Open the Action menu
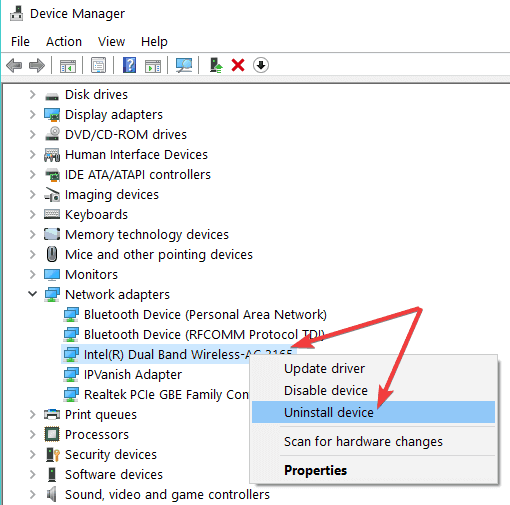 point(64,42)
